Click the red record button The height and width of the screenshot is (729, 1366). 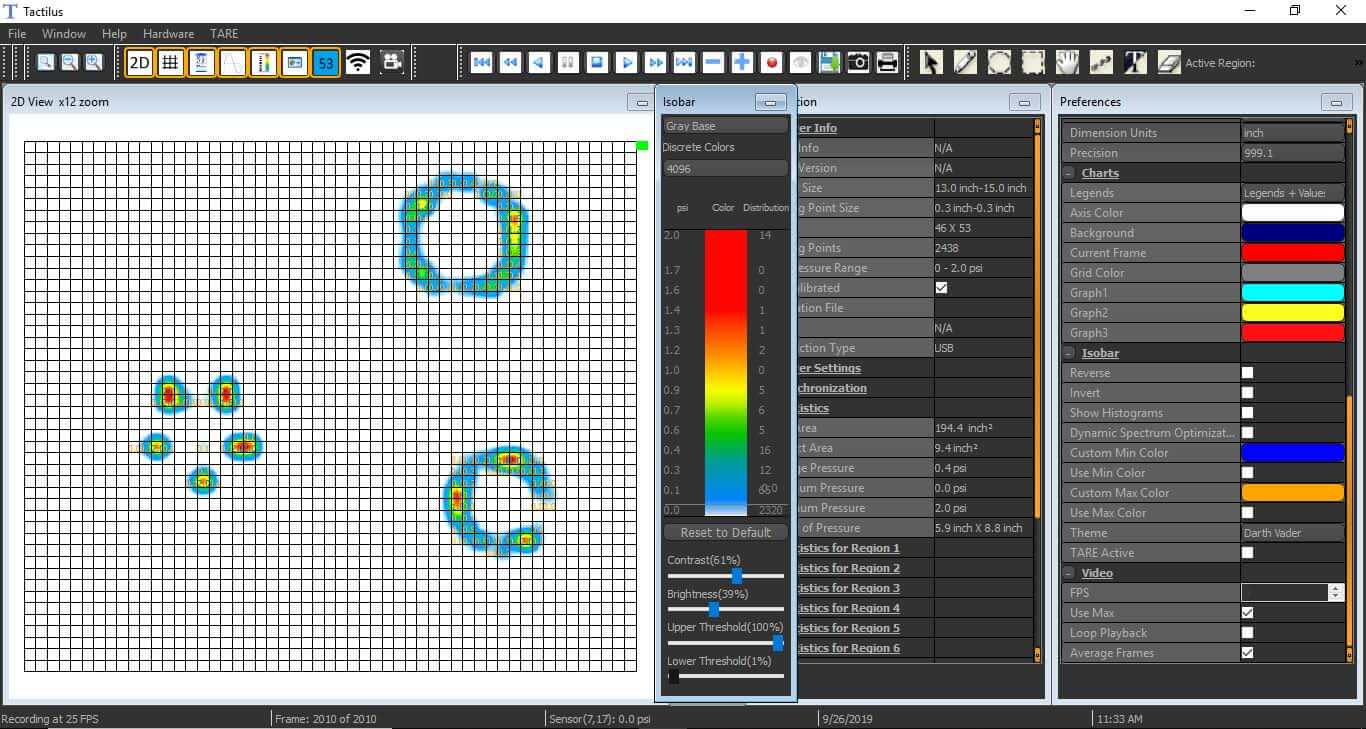pyautogui.click(x=771, y=63)
